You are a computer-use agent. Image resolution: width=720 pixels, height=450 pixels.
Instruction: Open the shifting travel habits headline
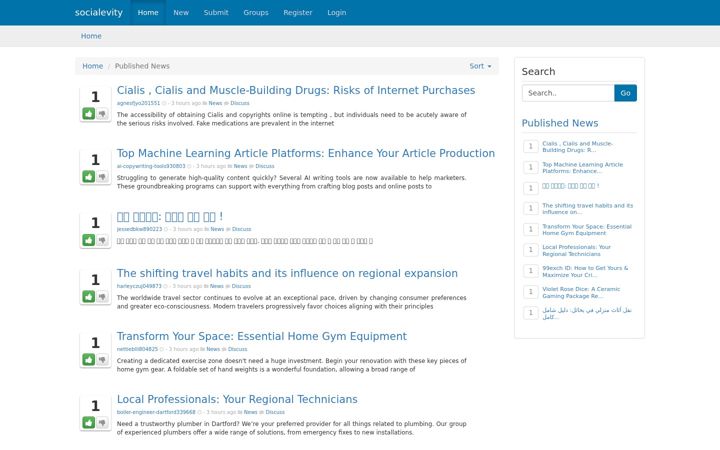click(287, 273)
